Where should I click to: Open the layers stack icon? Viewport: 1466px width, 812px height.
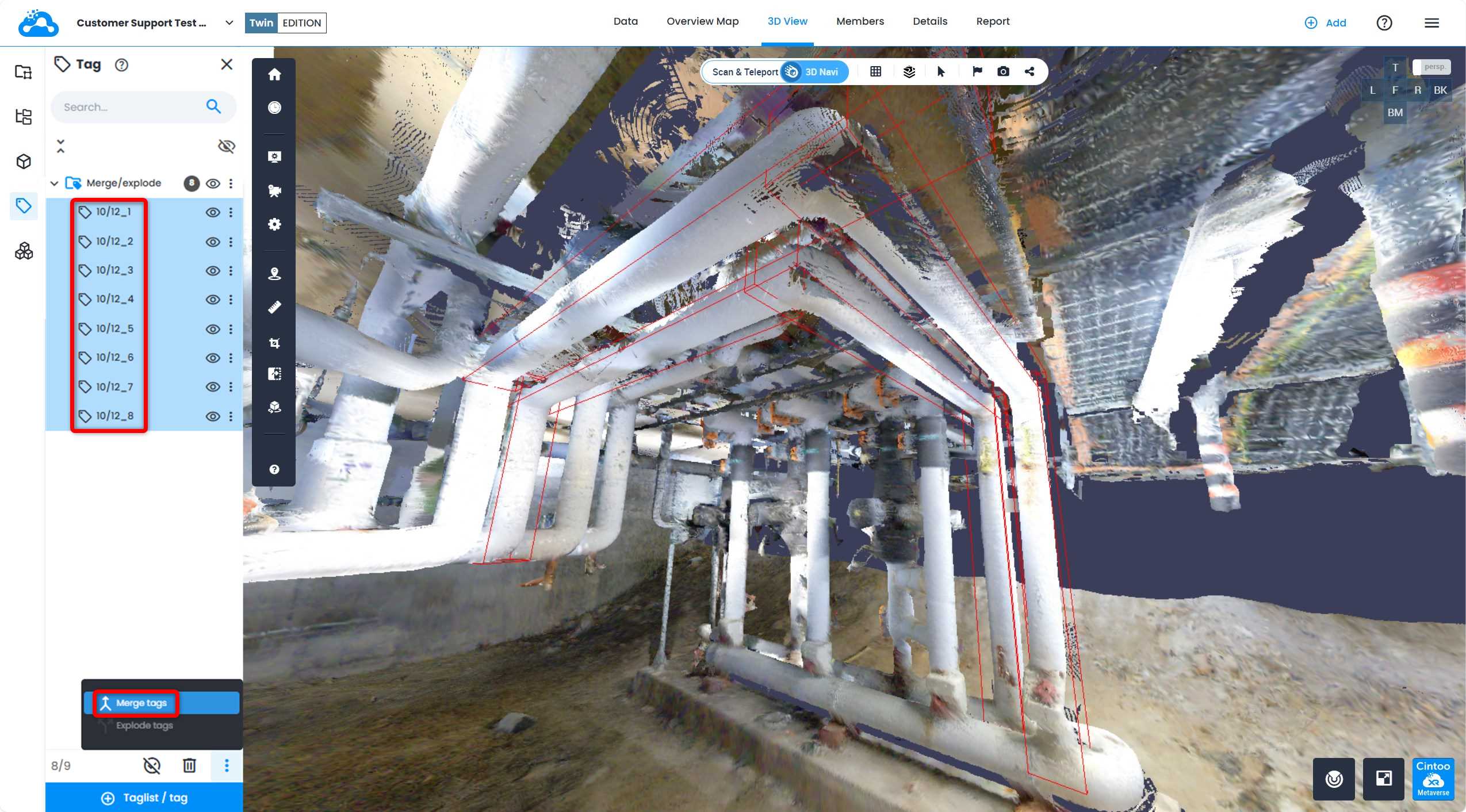coord(909,72)
